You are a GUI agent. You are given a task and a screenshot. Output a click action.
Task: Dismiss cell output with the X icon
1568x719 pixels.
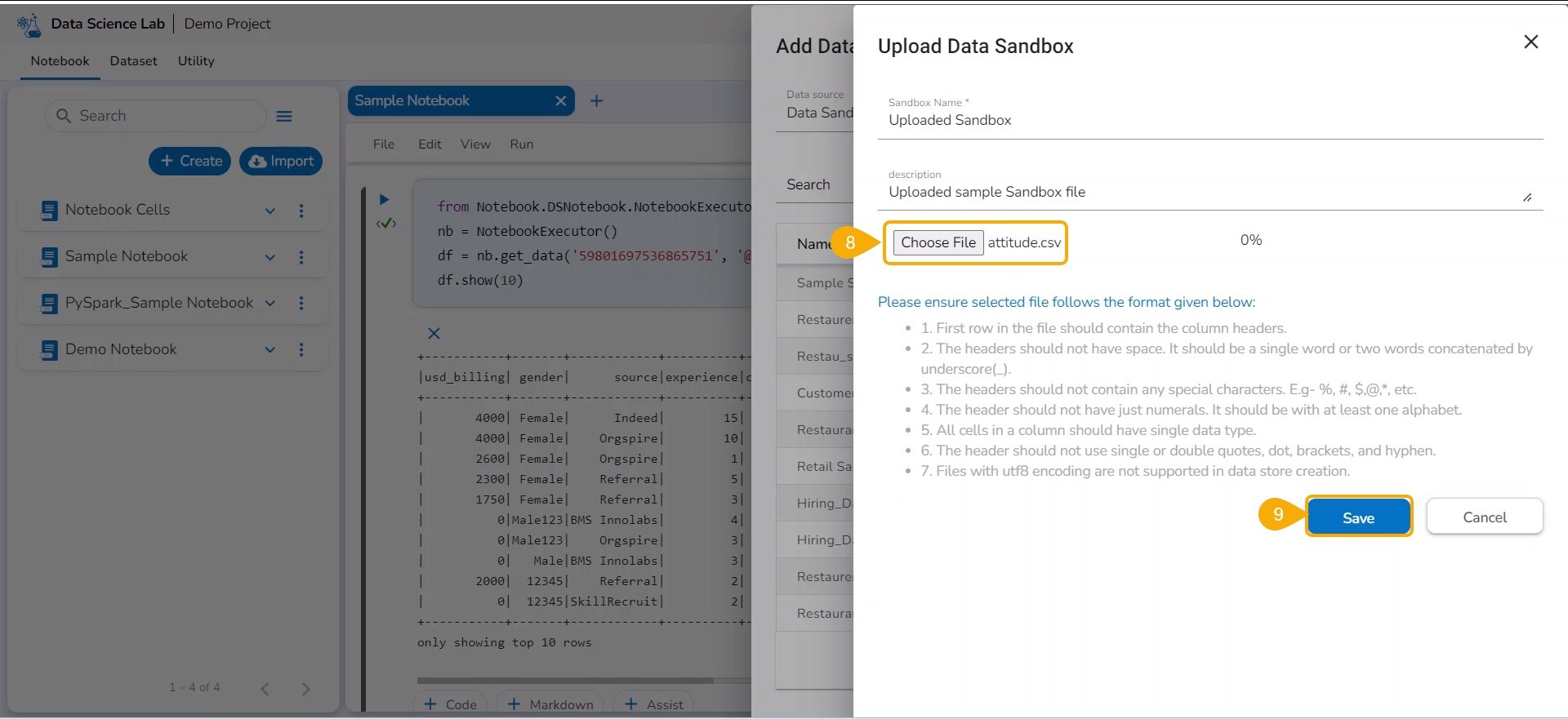tap(434, 333)
